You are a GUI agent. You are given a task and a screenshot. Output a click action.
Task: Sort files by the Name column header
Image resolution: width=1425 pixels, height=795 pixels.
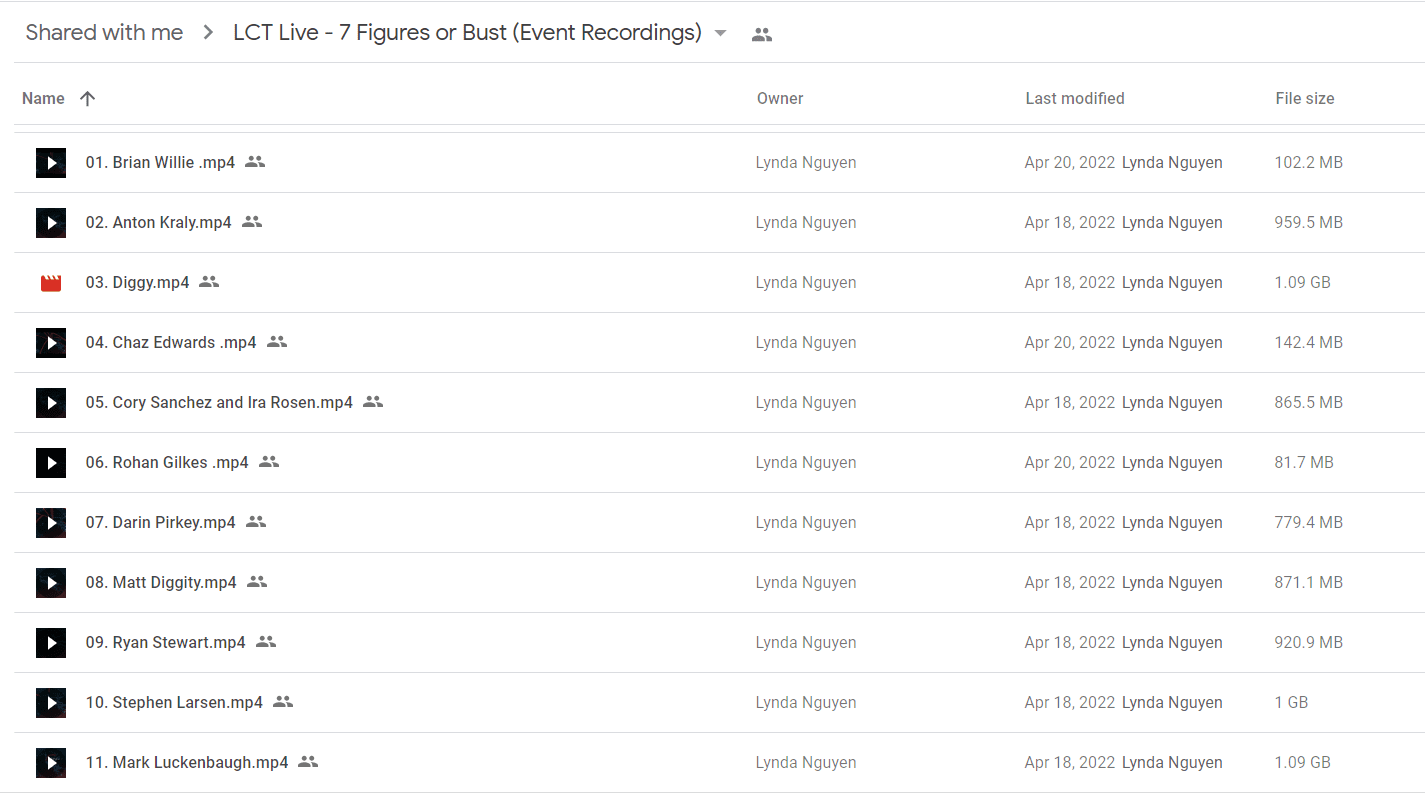coord(43,98)
